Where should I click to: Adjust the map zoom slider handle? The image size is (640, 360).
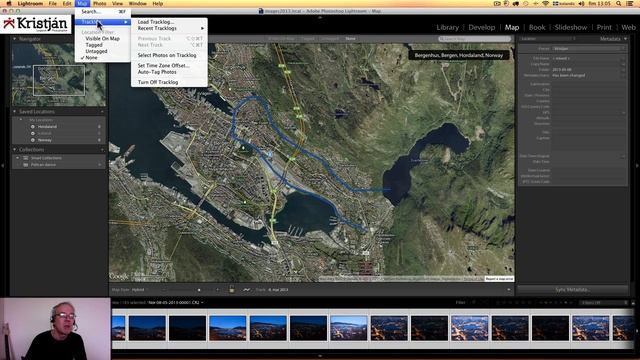point(199,290)
